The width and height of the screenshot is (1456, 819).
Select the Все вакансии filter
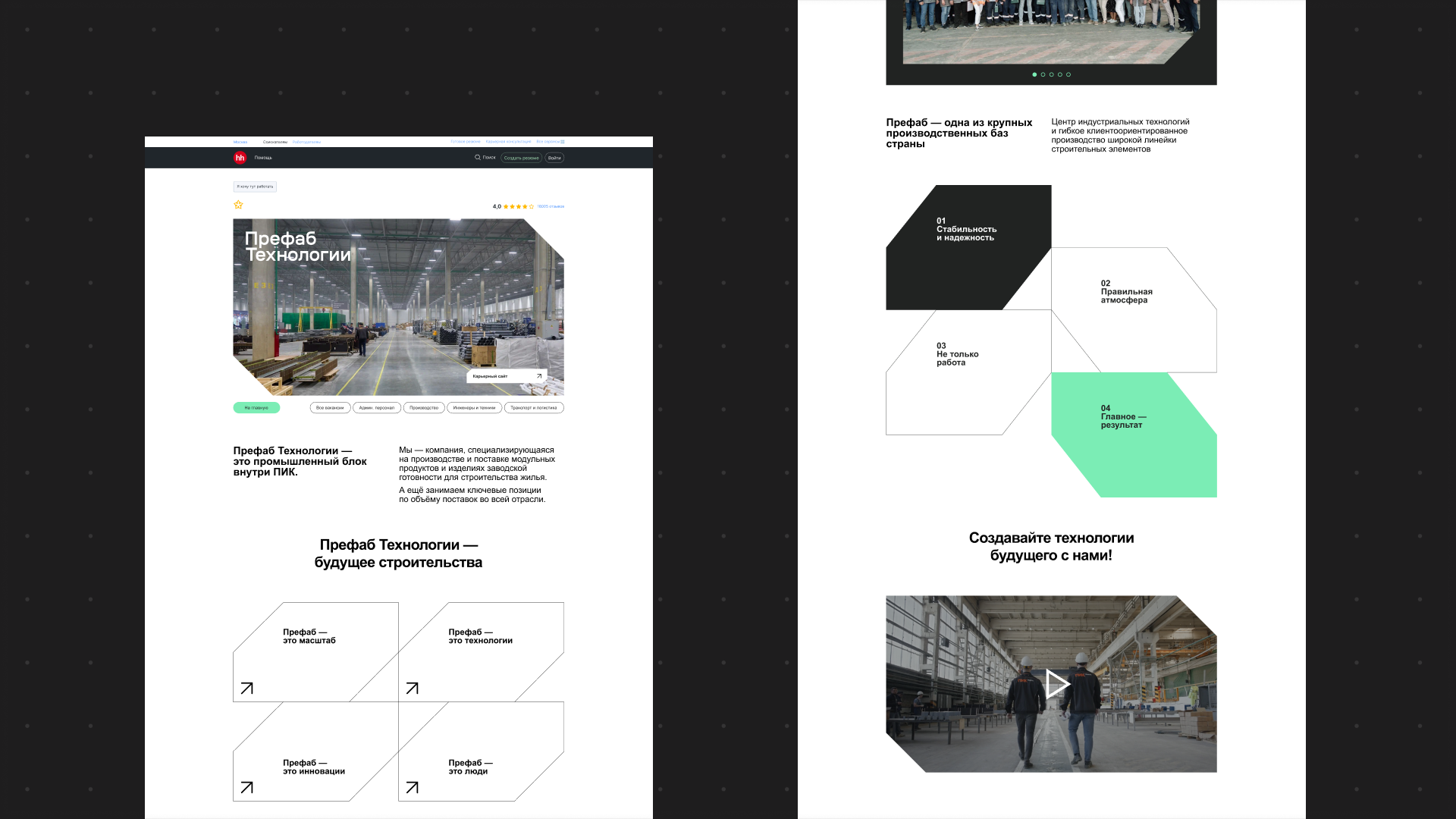[330, 408]
